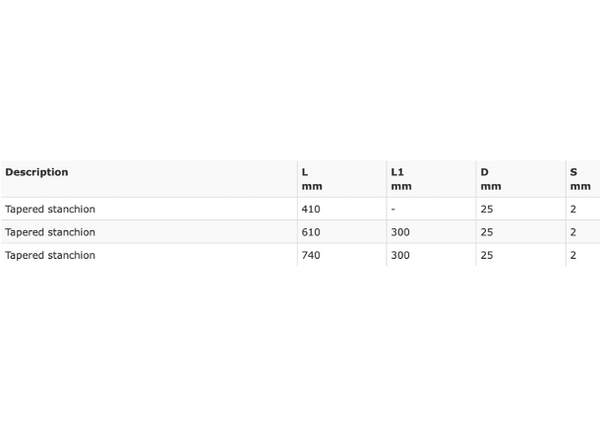This screenshot has width=600, height=434.
Task: Select the 610 length value
Action: [x=311, y=232]
